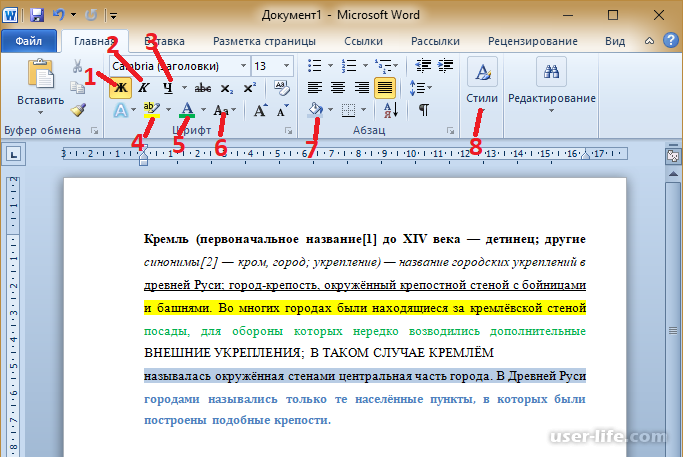Open the font name dropdown arrow
The width and height of the screenshot is (683, 457).
pyautogui.click(x=243, y=66)
